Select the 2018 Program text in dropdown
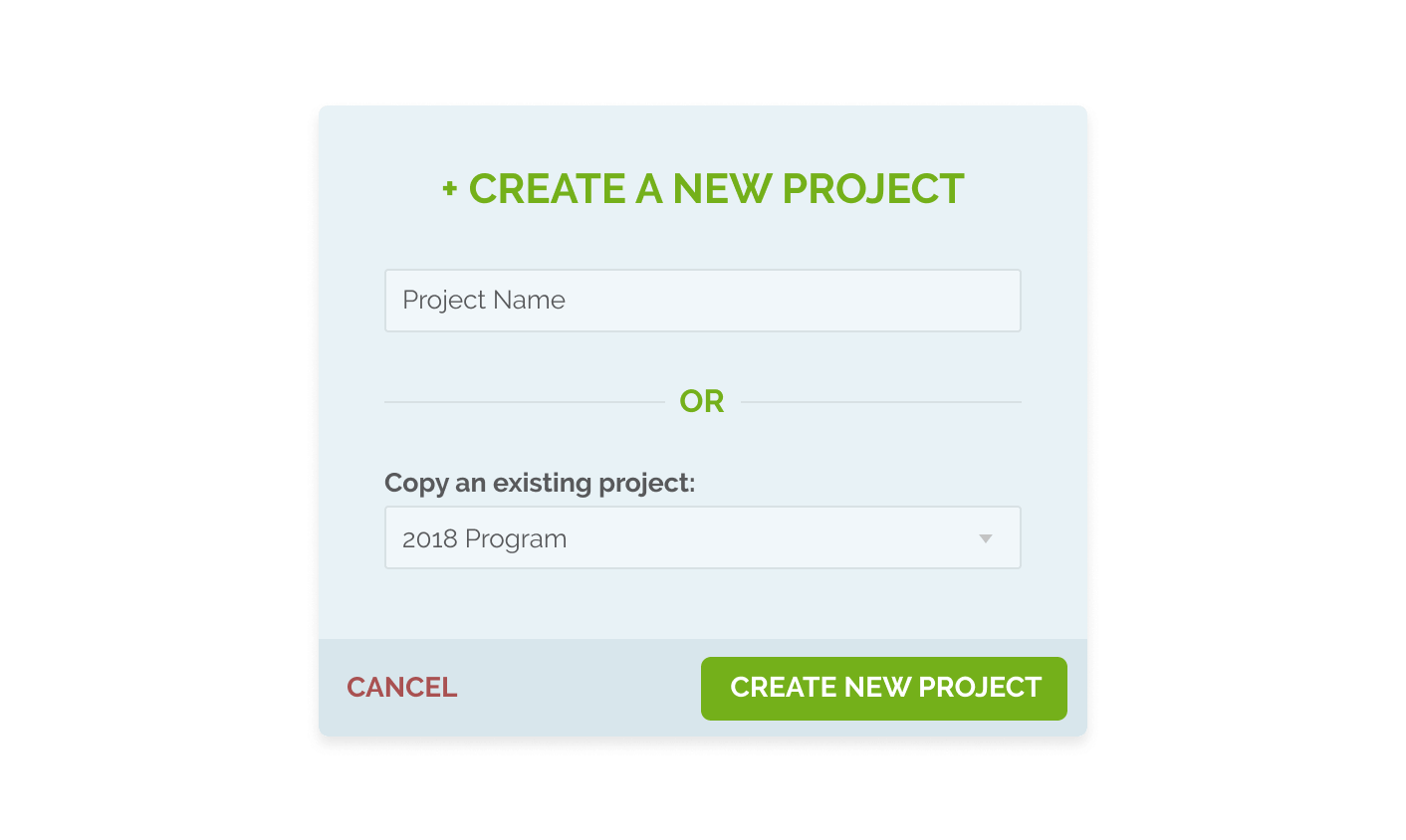Screen dimensions: 1406x840 point(485,539)
